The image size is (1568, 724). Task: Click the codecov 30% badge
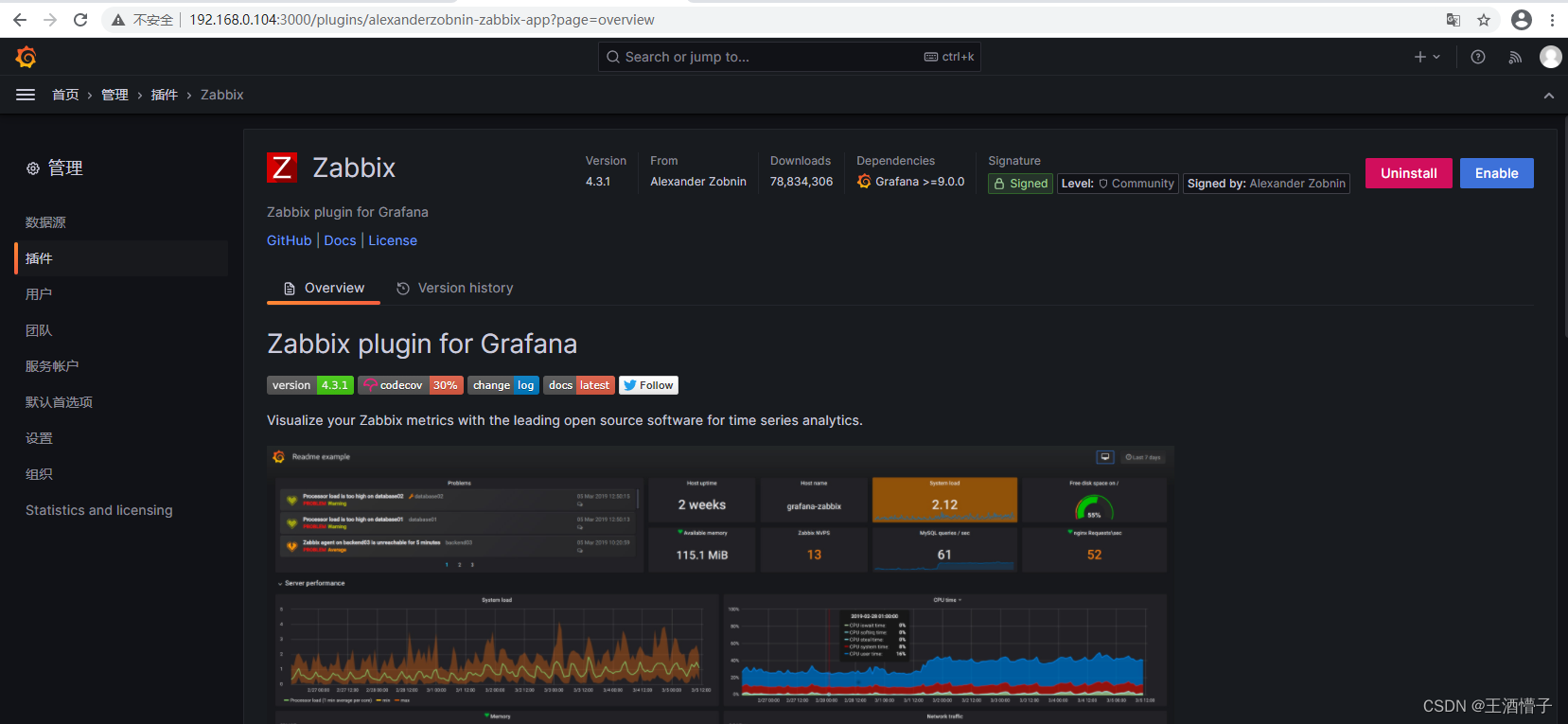[411, 385]
